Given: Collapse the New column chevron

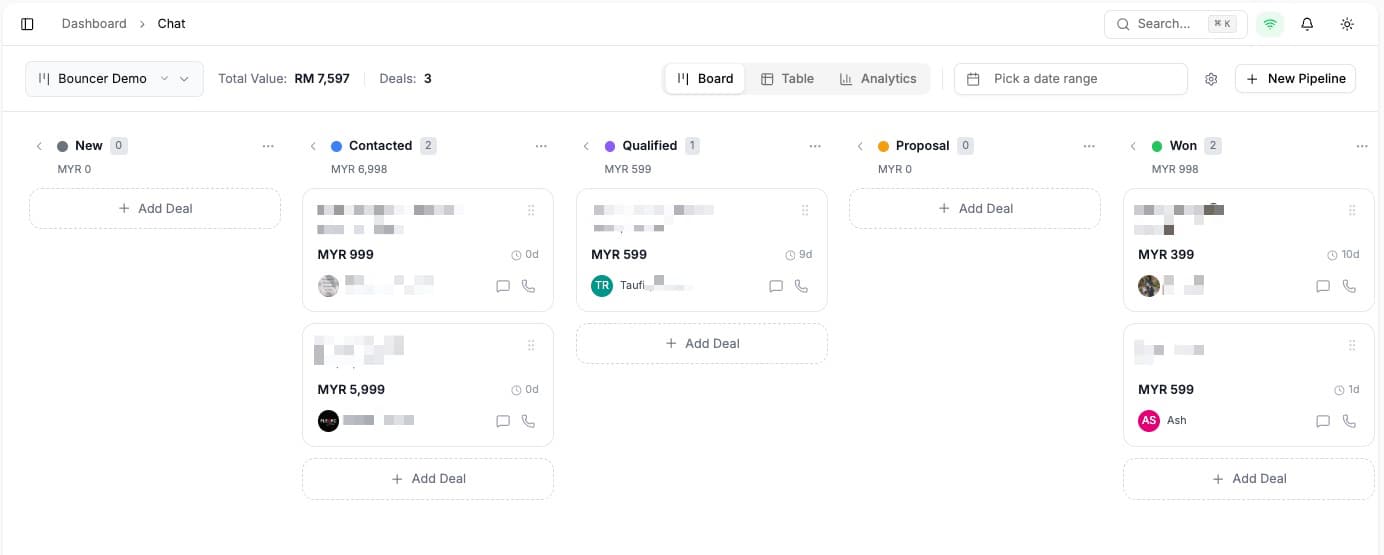Looking at the screenshot, I should (x=39, y=146).
